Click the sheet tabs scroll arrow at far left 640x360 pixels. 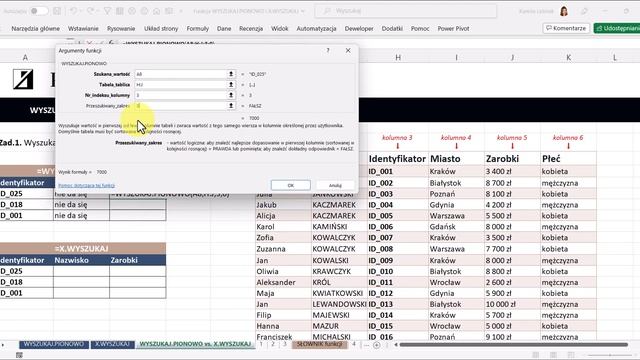(x=3, y=345)
